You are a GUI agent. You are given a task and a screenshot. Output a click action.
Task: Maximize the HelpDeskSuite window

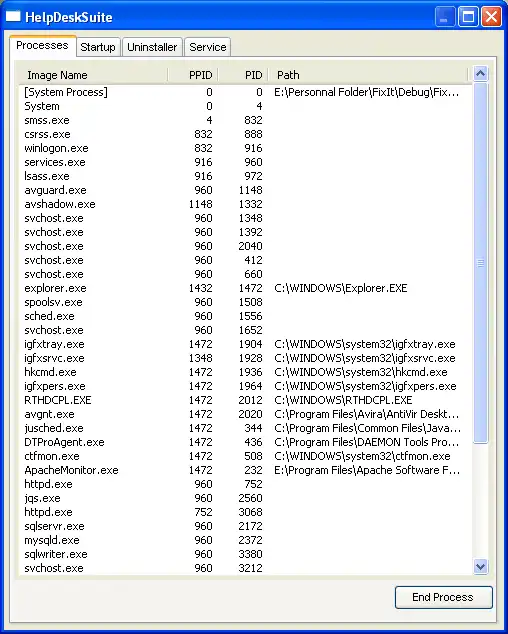coord(468,17)
